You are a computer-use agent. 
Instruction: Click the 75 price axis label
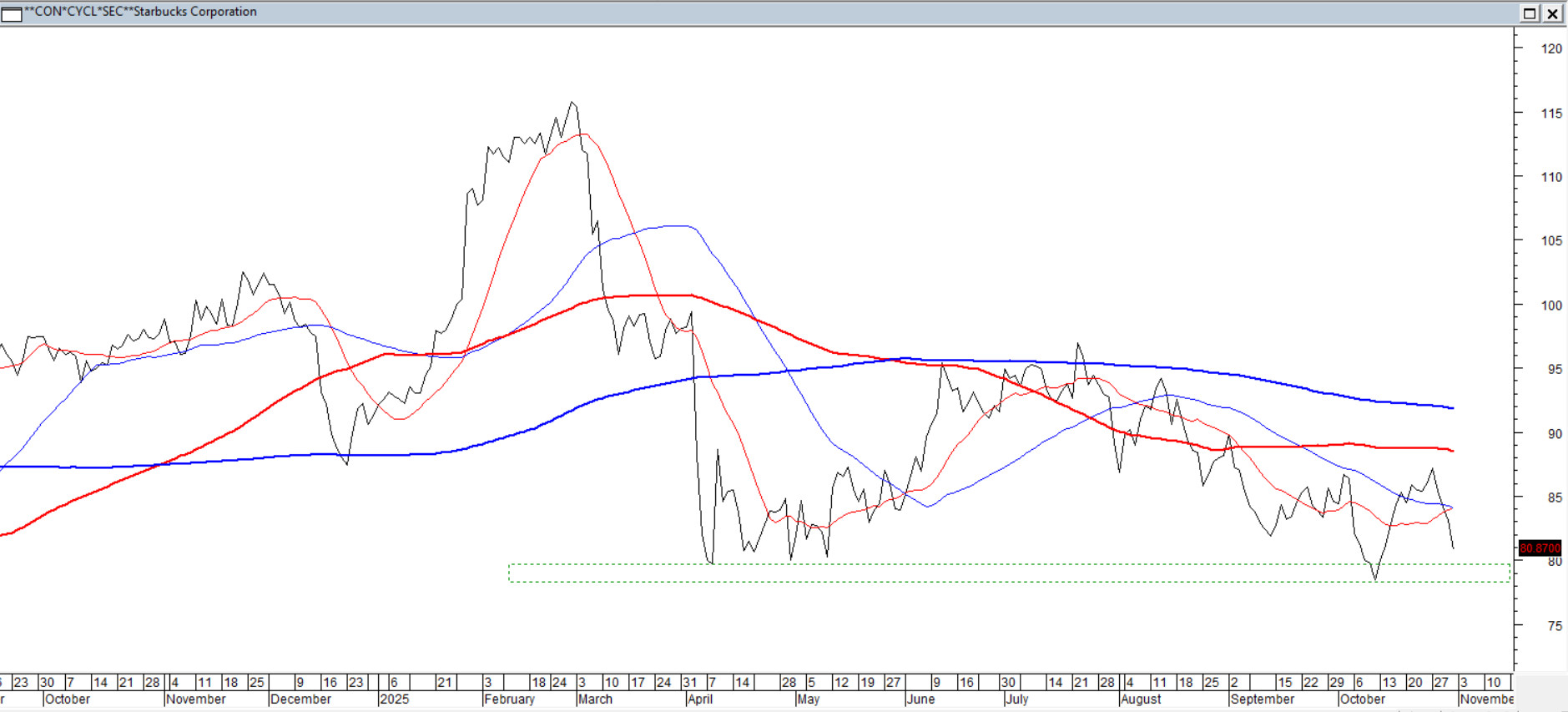coord(1554,626)
